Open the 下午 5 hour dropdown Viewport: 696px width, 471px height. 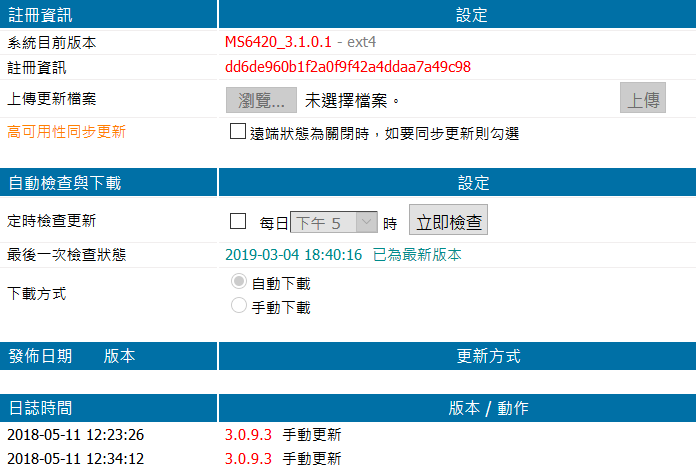click(x=333, y=223)
